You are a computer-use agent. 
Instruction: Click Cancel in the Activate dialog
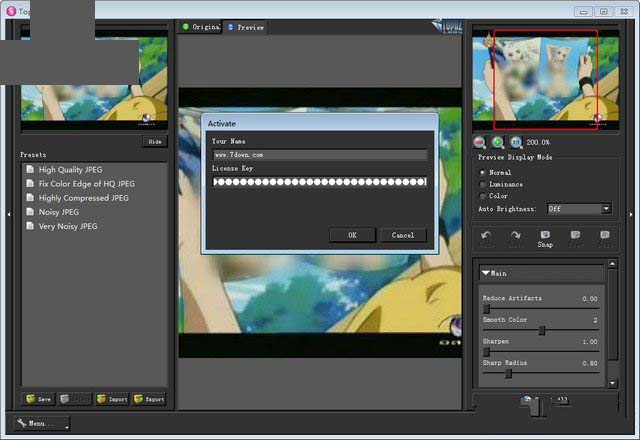[x=403, y=235]
